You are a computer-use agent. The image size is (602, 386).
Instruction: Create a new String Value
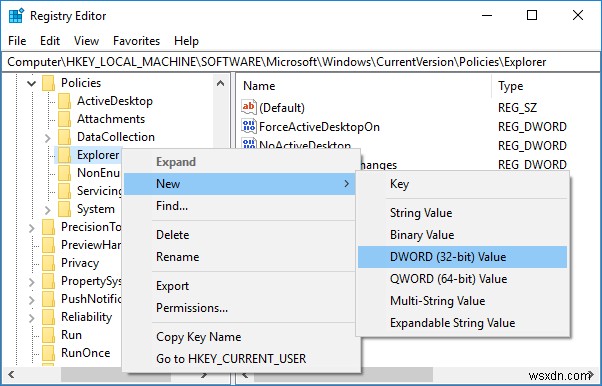coord(463,213)
